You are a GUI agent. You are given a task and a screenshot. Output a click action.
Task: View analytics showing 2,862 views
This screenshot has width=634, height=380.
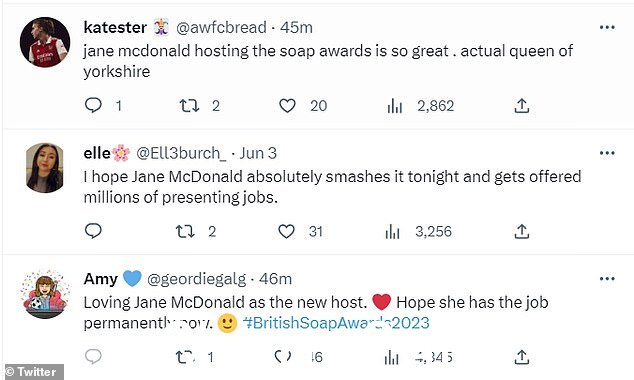(x=395, y=106)
